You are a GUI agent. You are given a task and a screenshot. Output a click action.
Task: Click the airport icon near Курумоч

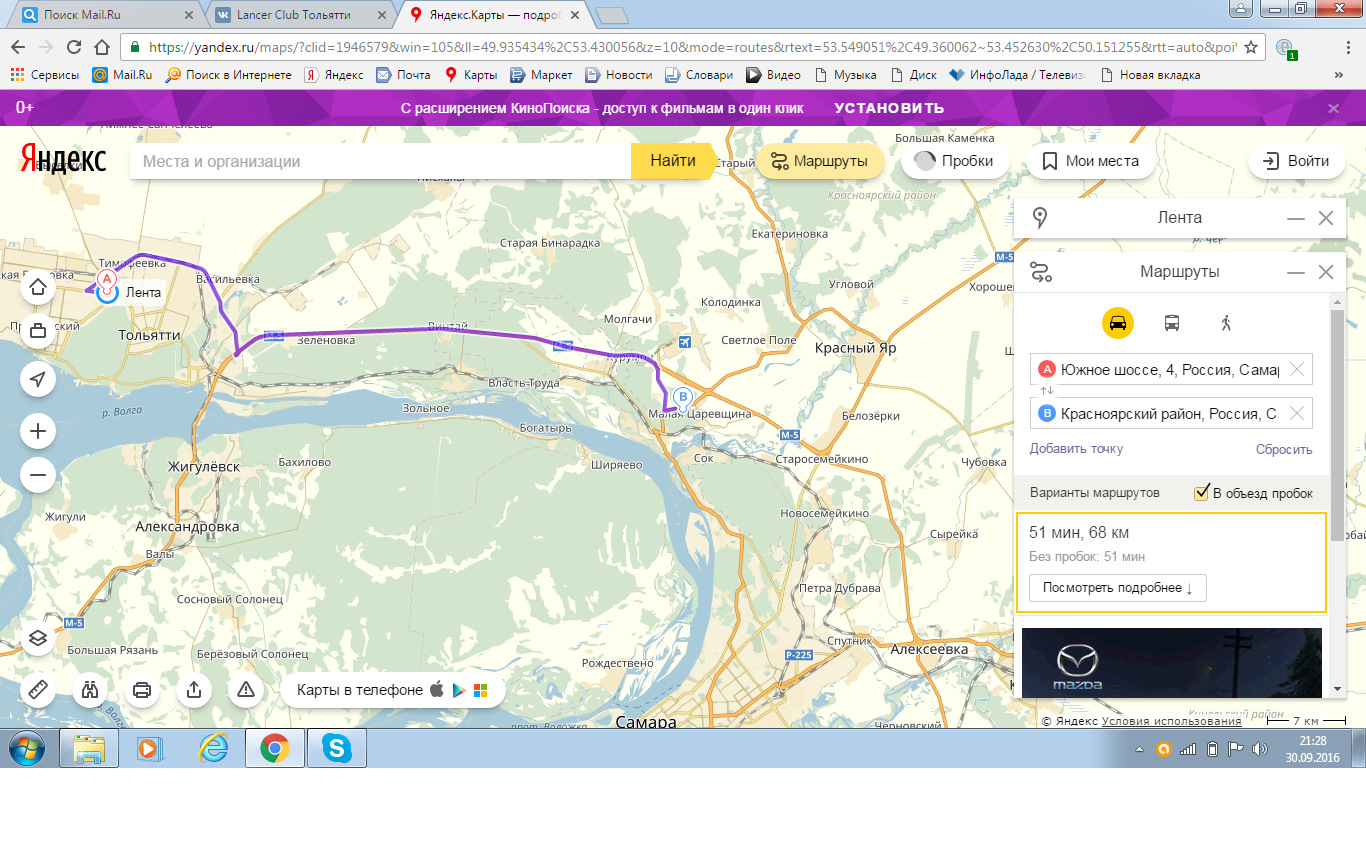[684, 342]
